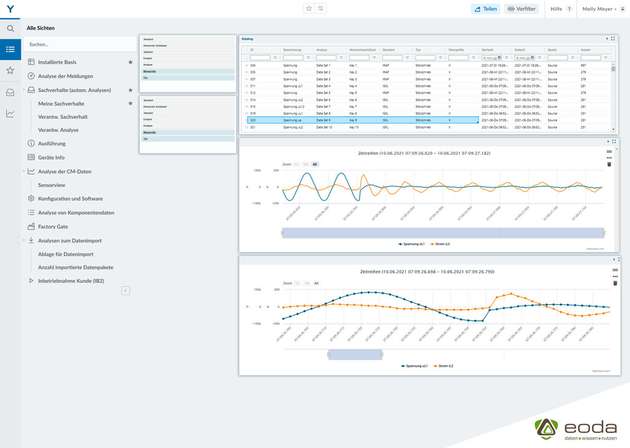Click the Teilen button
The image size is (630, 448).
pyautogui.click(x=485, y=9)
